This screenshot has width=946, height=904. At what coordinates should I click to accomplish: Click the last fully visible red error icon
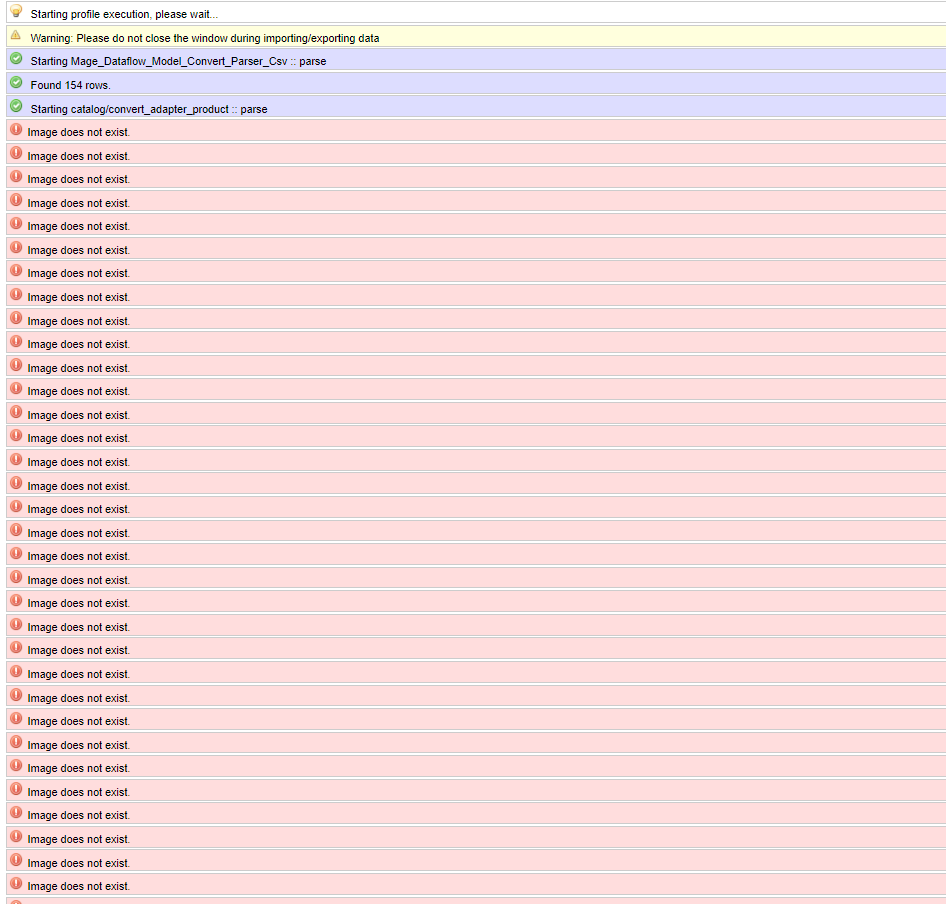(x=16, y=883)
